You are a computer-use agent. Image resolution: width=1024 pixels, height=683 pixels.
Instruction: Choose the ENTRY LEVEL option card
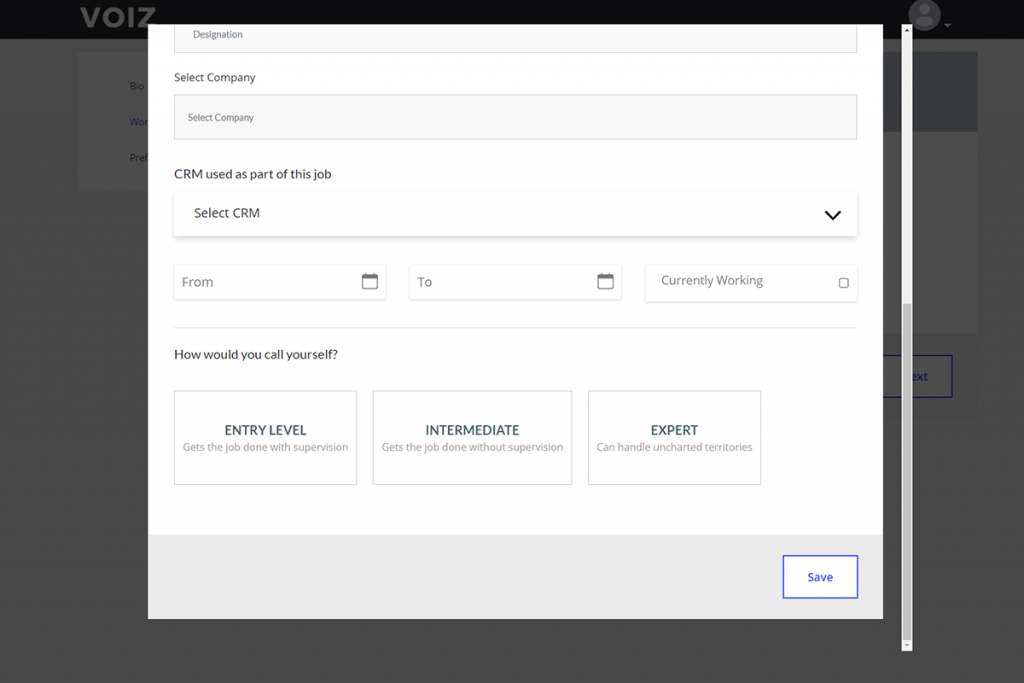tap(265, 437)
